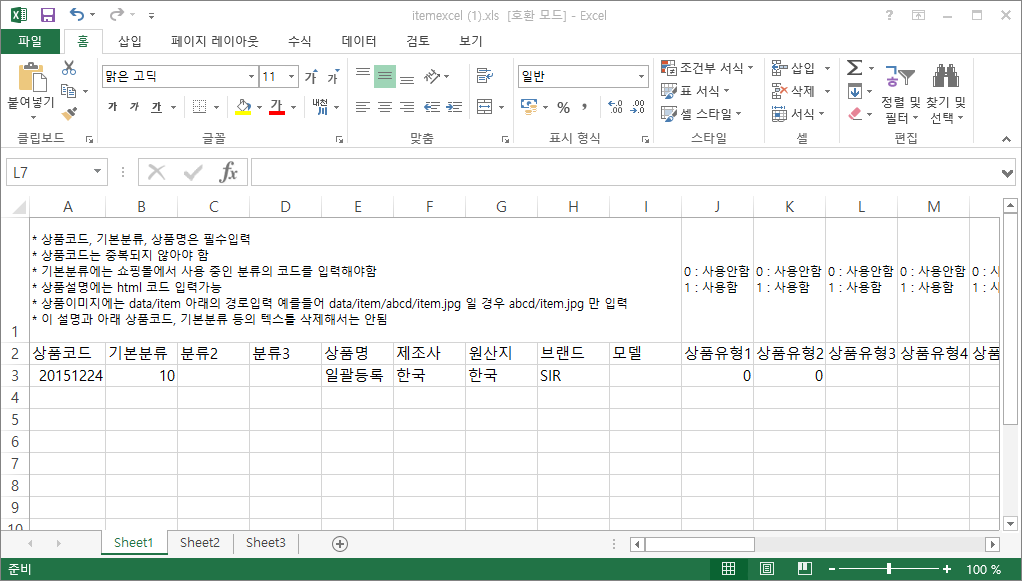Cut selection with the scissors icon
The image size is (1022, 581).
click(x=69, y=68)
